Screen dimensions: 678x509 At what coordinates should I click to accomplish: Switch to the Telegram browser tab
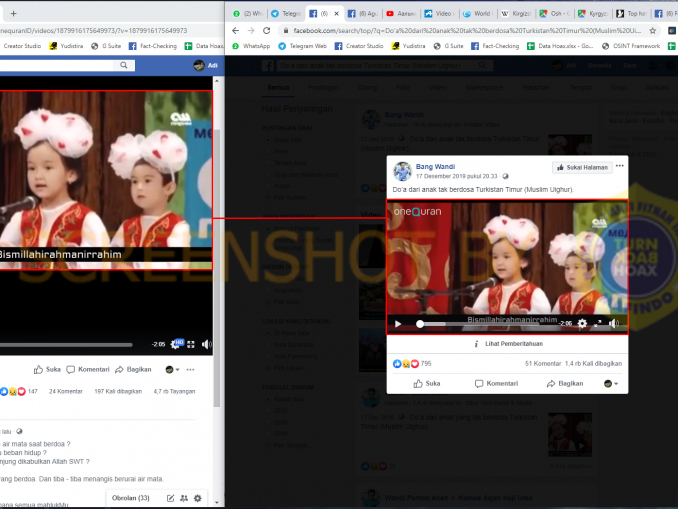tap(286, 13)
